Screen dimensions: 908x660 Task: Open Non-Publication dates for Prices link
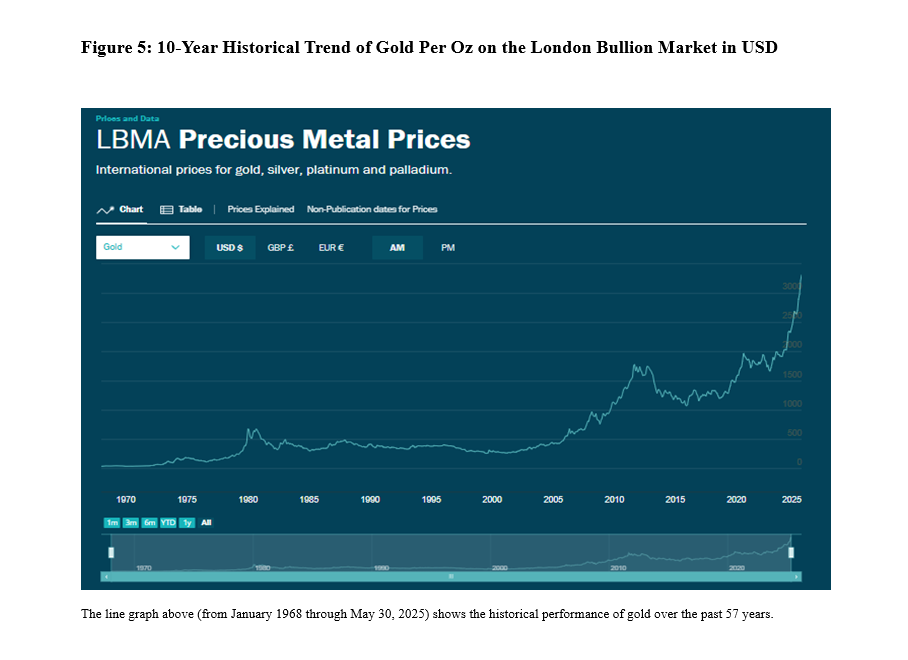pyautogui.click(x=372, y=210)
